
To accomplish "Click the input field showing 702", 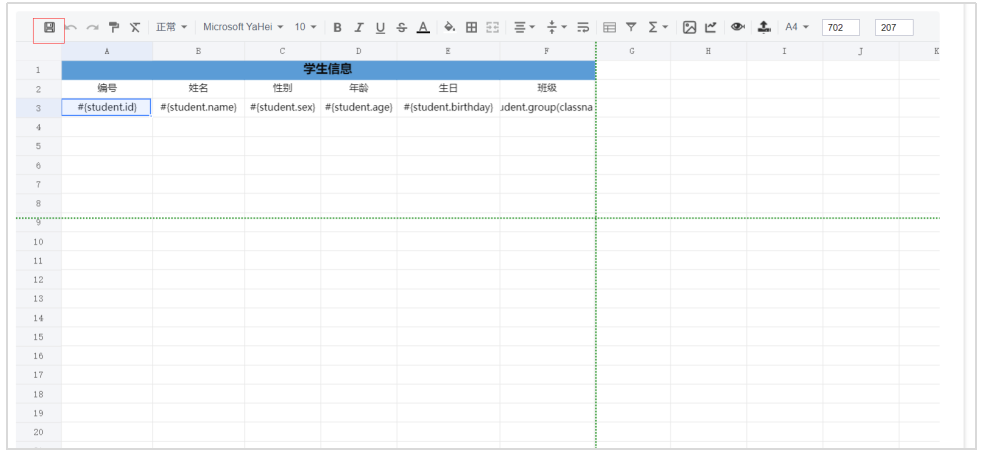I will point(841,27).
